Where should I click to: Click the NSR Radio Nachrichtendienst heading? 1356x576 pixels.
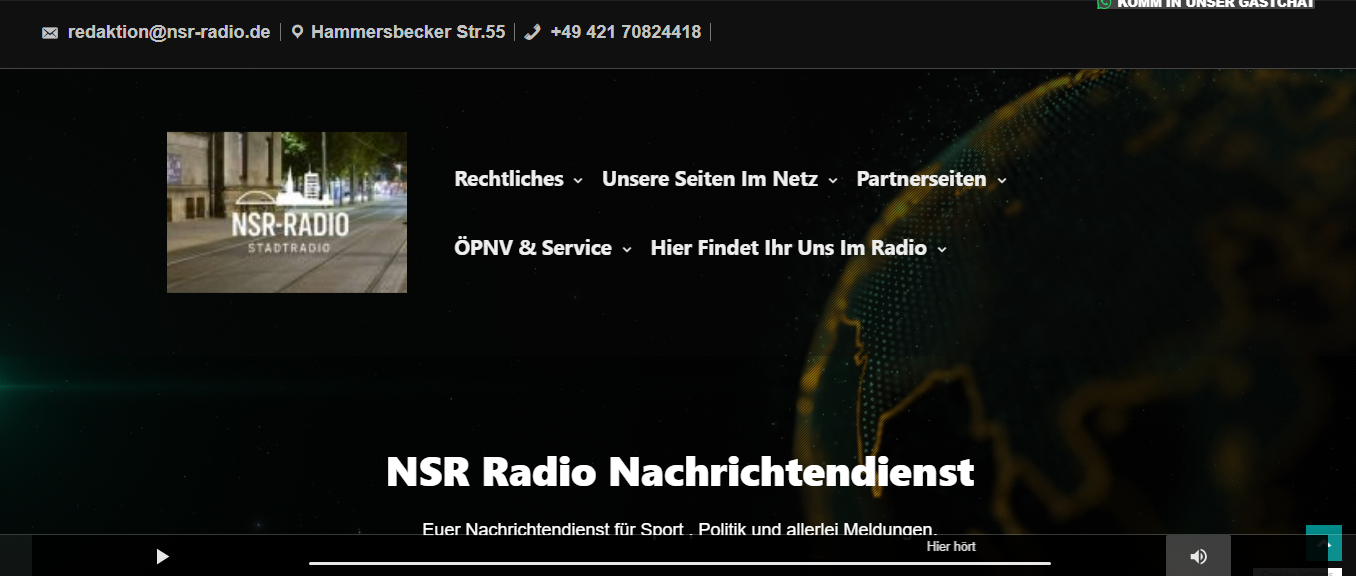click(x=680, y=472)
